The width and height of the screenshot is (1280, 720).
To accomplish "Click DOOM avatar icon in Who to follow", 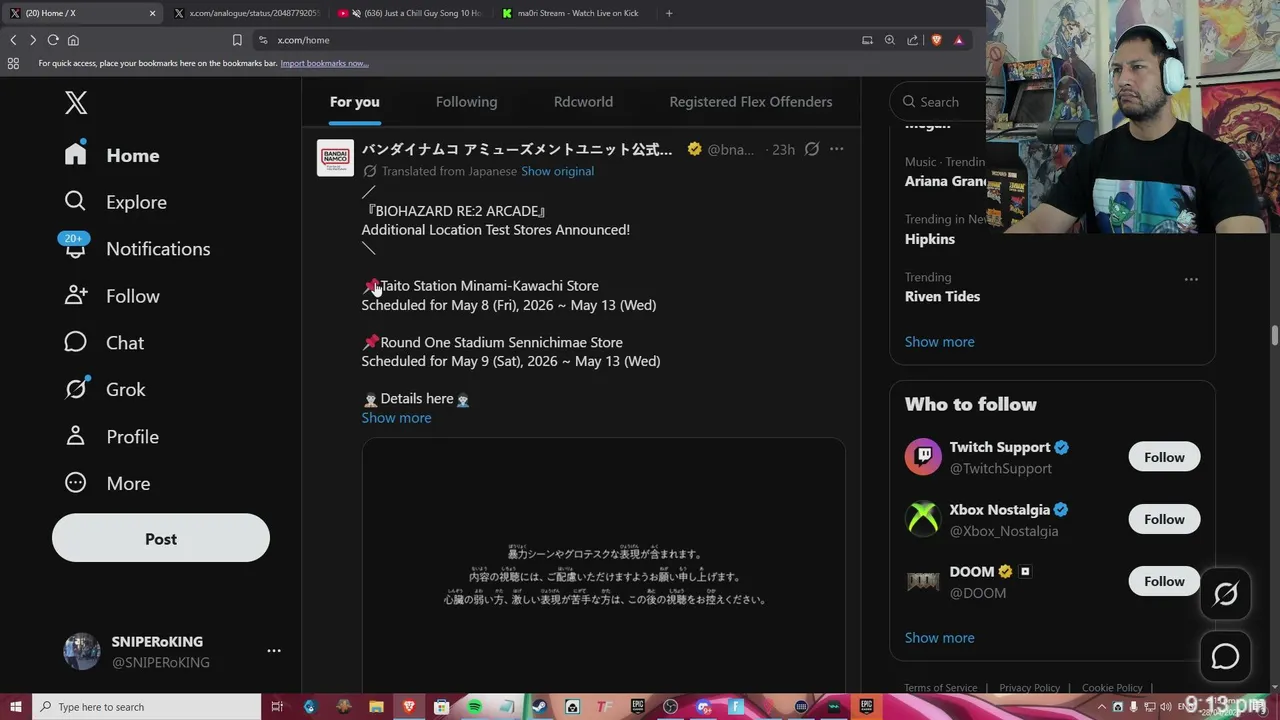I will 923,581.
